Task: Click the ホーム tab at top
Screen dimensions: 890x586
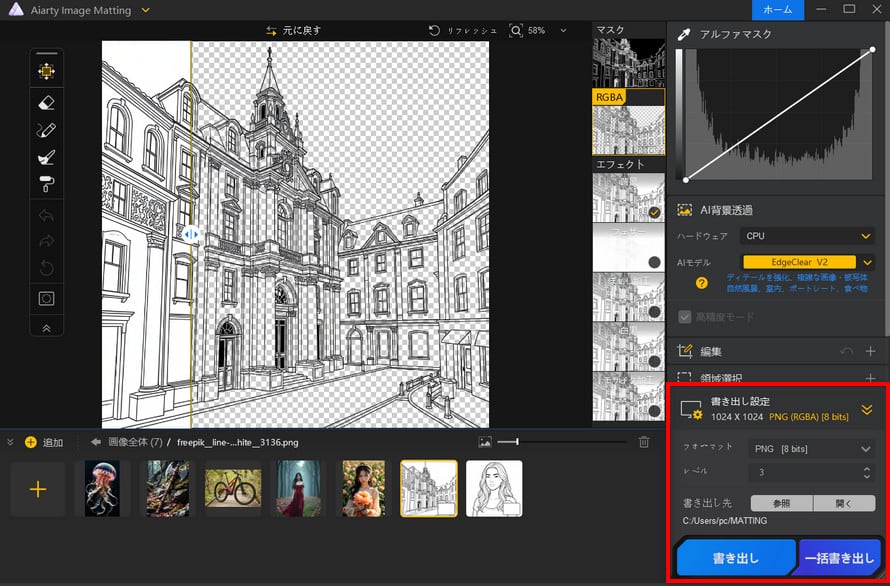Action: tap(777, 9)
